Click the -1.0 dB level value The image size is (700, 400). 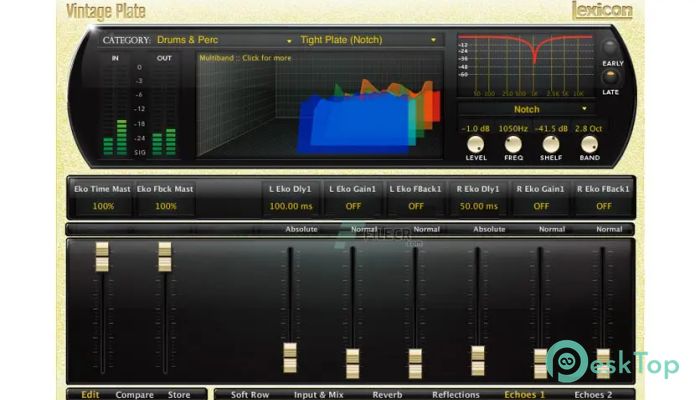pyautogui.click(x=475, y=129)
